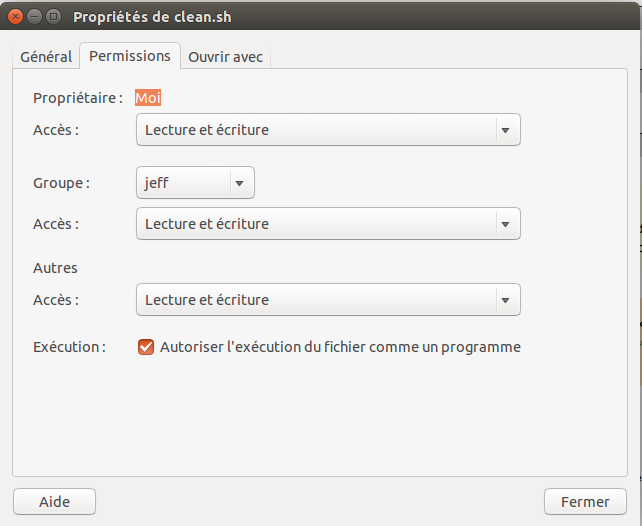Click the arrow of the Autres access dropdown
Screen dimensions: 642x526
[505, 300]
